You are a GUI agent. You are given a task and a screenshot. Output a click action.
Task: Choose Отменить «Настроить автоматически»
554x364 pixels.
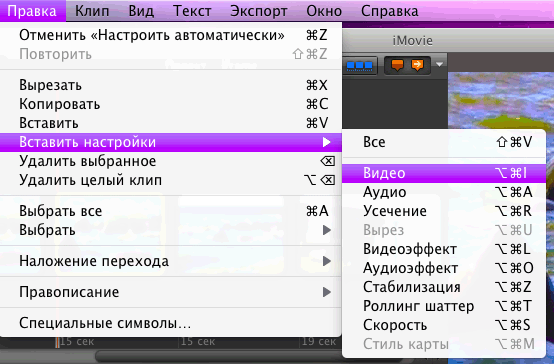171,35
